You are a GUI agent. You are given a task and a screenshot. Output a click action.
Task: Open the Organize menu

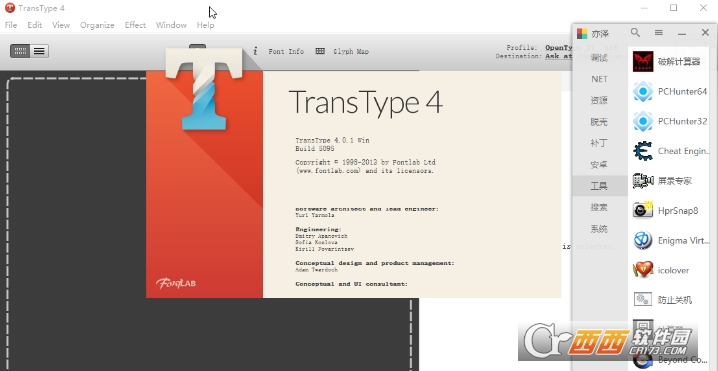pyautogui.click(x=97, y=25)
